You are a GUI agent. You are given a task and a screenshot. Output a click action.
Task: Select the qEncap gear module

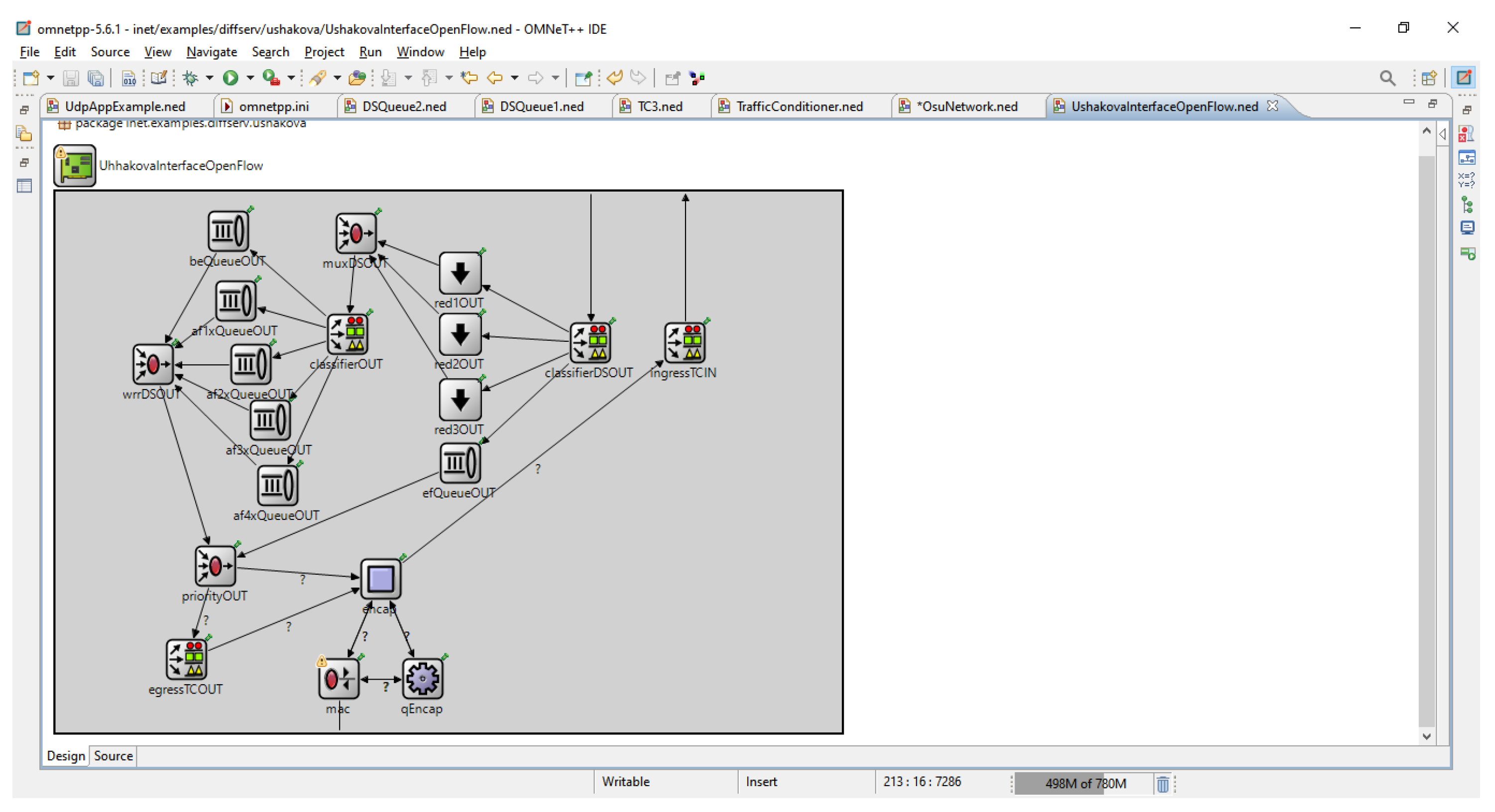point(422,678)
